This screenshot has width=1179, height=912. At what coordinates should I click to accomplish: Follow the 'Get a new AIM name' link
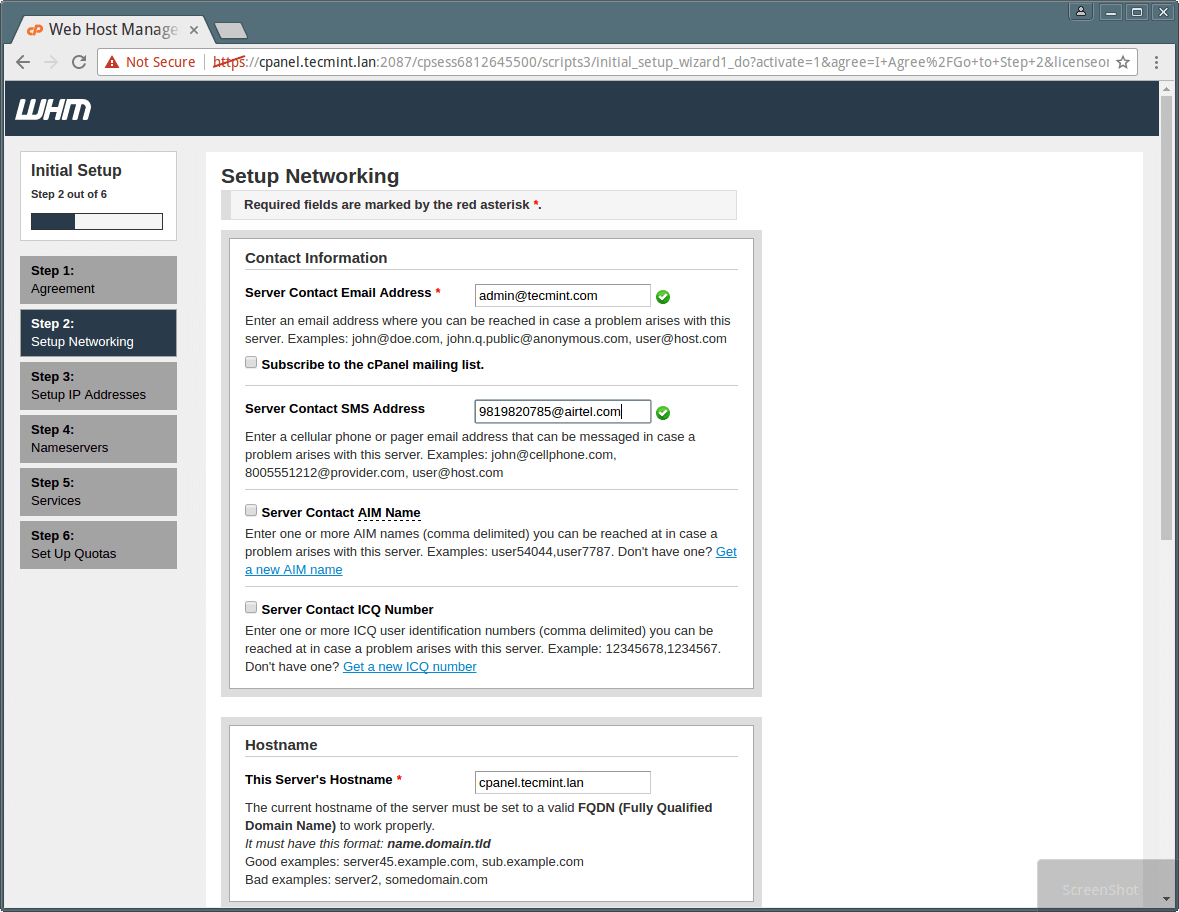[x=293, y=570]
